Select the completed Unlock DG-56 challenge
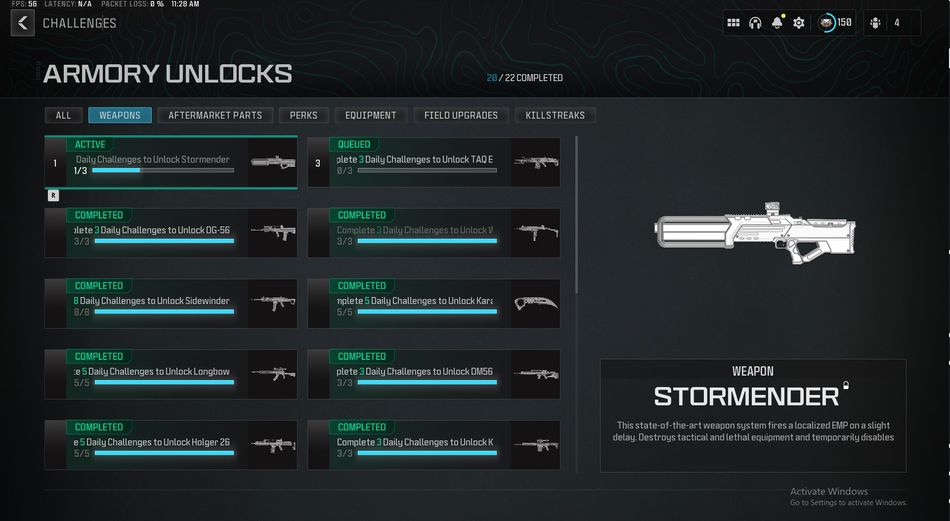Viewport: 950px width, 521px height. pos(171,233)
